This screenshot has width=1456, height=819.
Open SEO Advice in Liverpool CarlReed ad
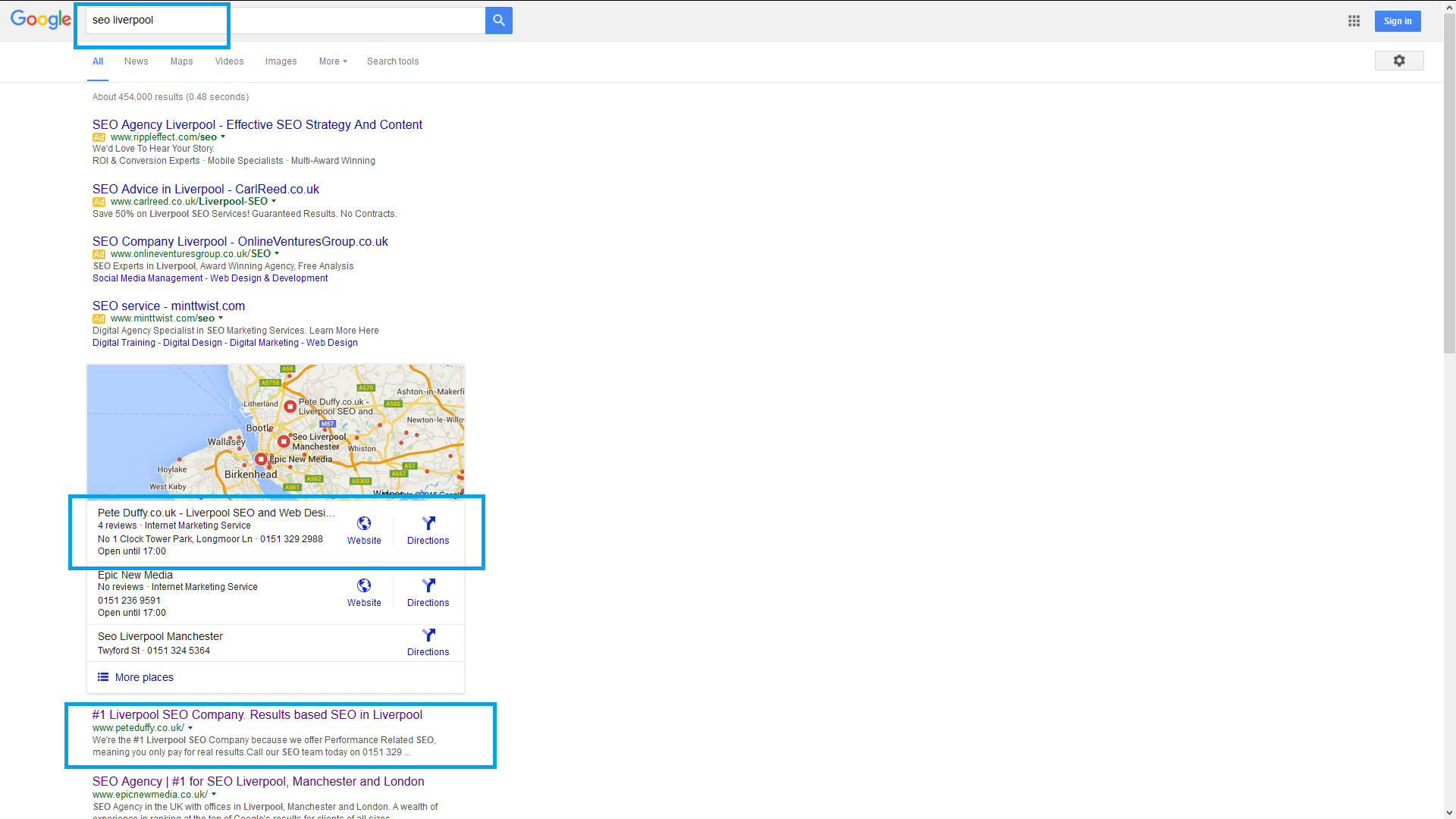coord(206,189)
